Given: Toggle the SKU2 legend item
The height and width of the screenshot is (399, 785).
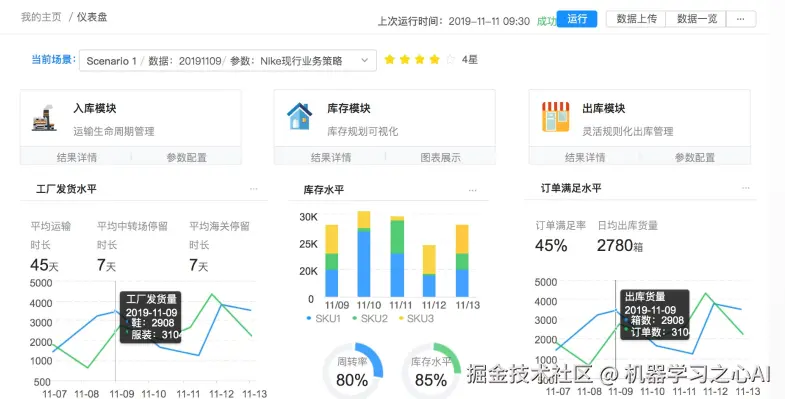Looking at the screenshot, I should pyautogui.click(x=370, y=318).
